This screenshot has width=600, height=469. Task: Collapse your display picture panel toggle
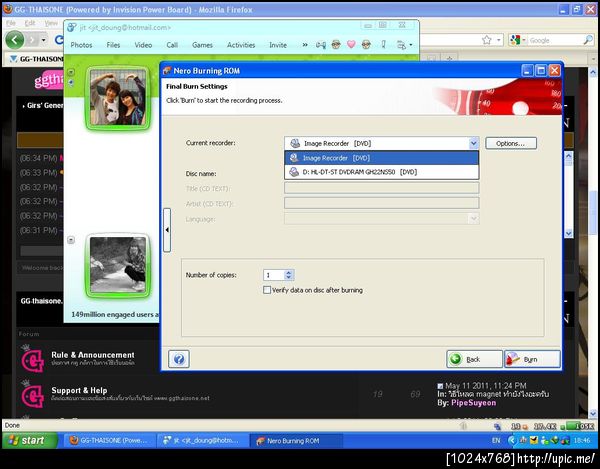71,240
